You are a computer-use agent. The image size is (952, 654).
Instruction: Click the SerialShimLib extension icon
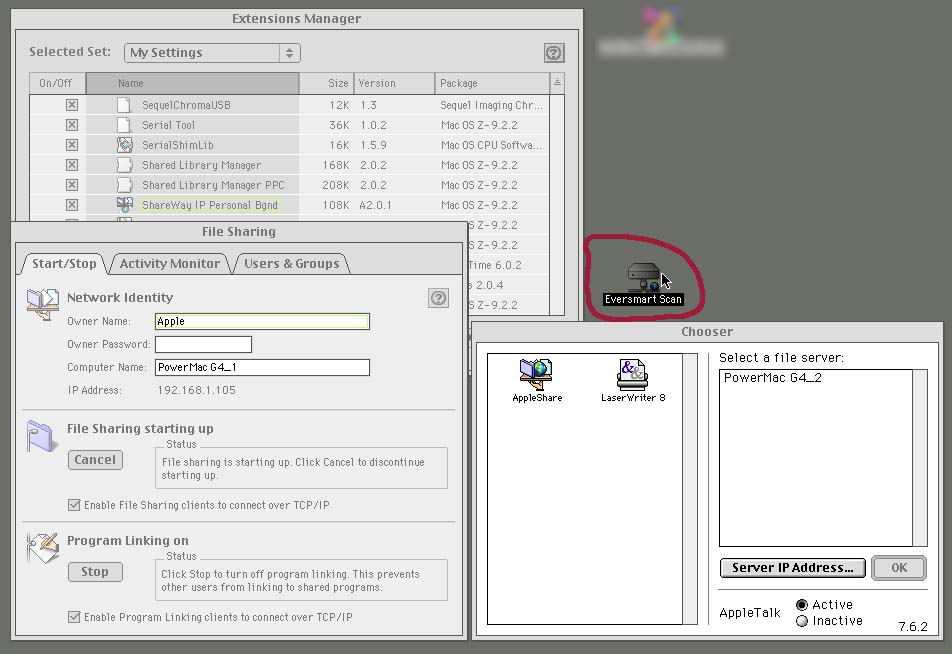tap(124, 145)
